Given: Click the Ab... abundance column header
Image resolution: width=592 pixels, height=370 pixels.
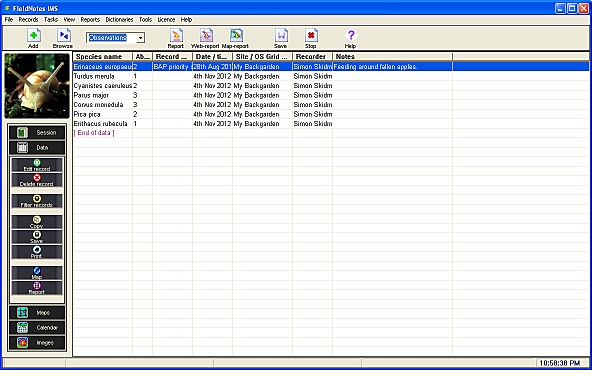Looking at the screenshot, I should pyautogui.click(x=142, y=57).
